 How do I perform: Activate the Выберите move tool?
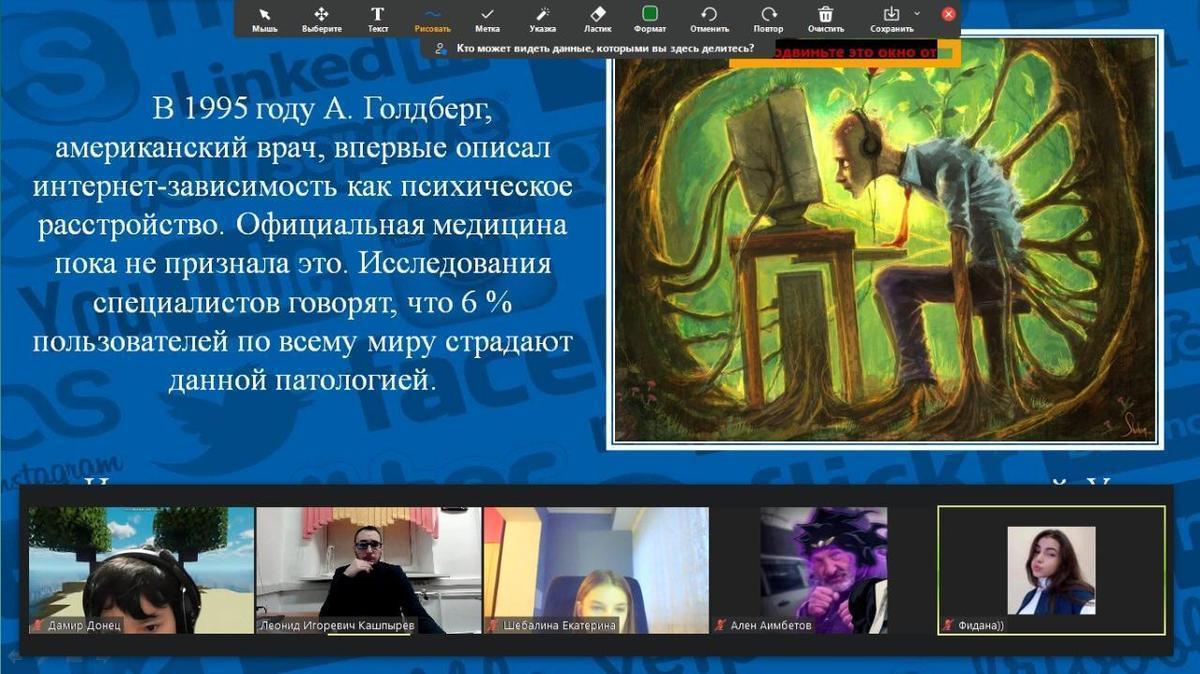coord(321,18)
